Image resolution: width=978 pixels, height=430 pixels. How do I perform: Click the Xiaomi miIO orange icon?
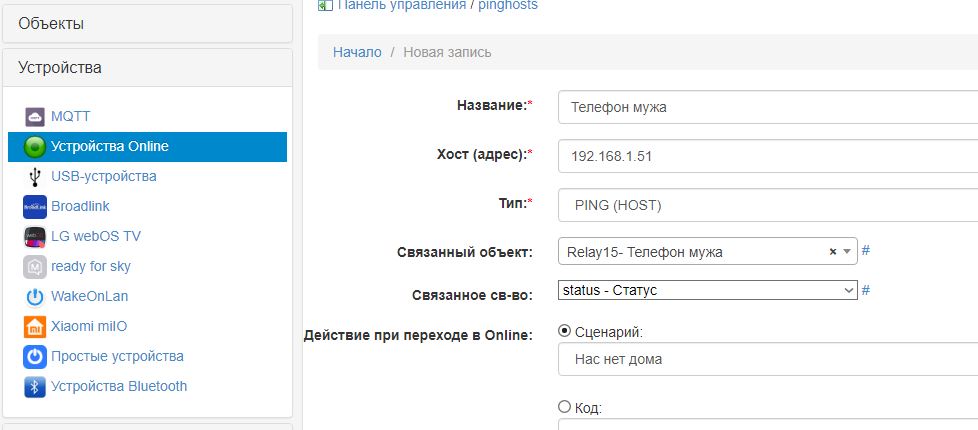pos(35,326)
